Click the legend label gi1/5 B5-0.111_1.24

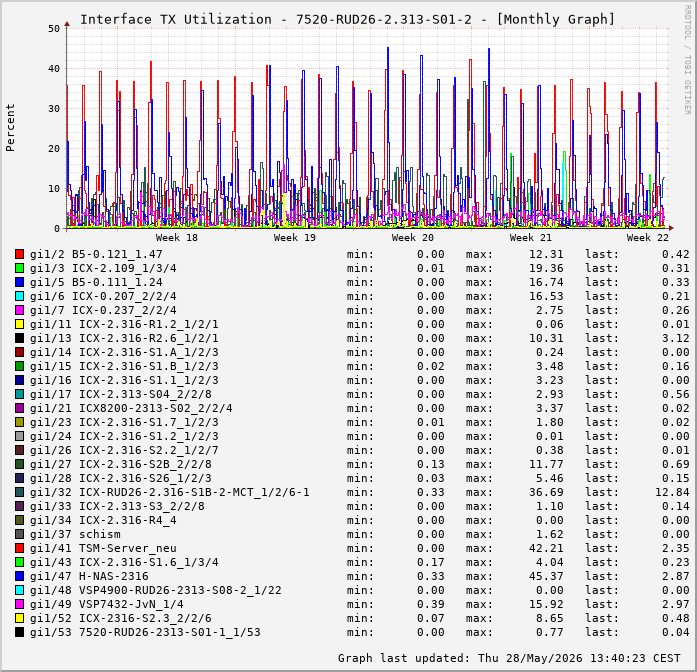point(96,282)
